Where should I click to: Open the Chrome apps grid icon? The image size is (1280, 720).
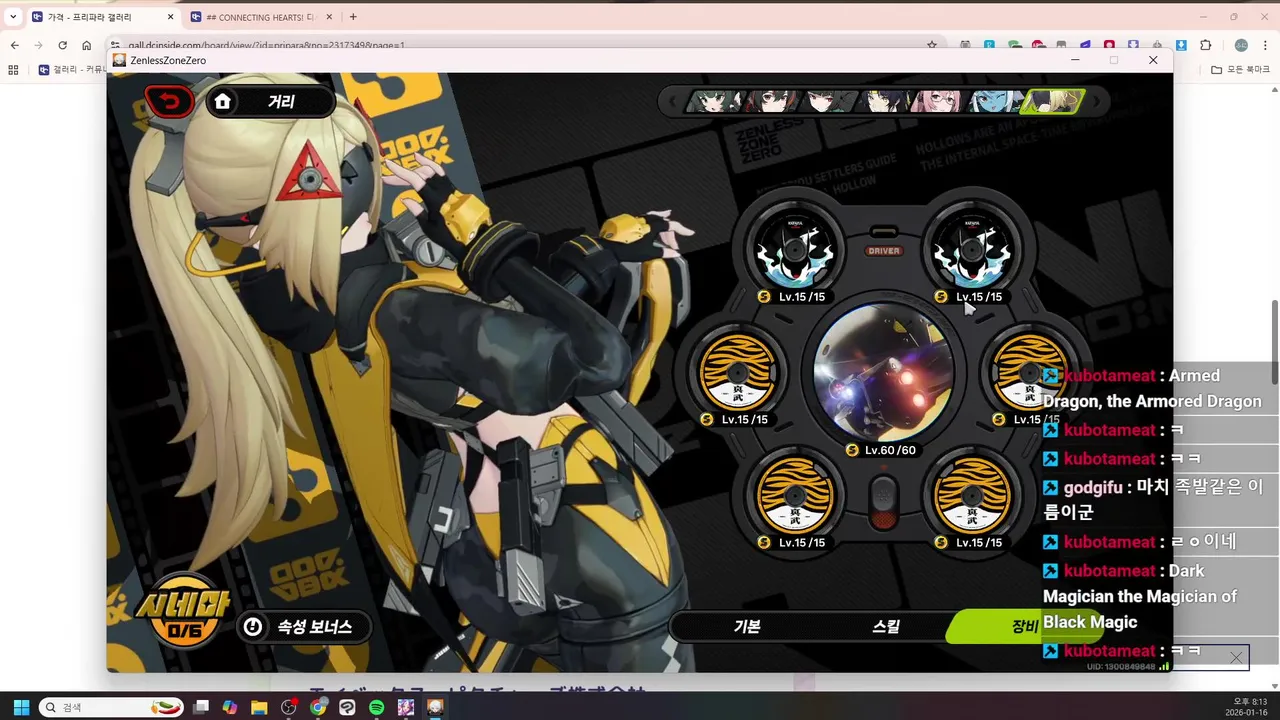tap(13, 70)
